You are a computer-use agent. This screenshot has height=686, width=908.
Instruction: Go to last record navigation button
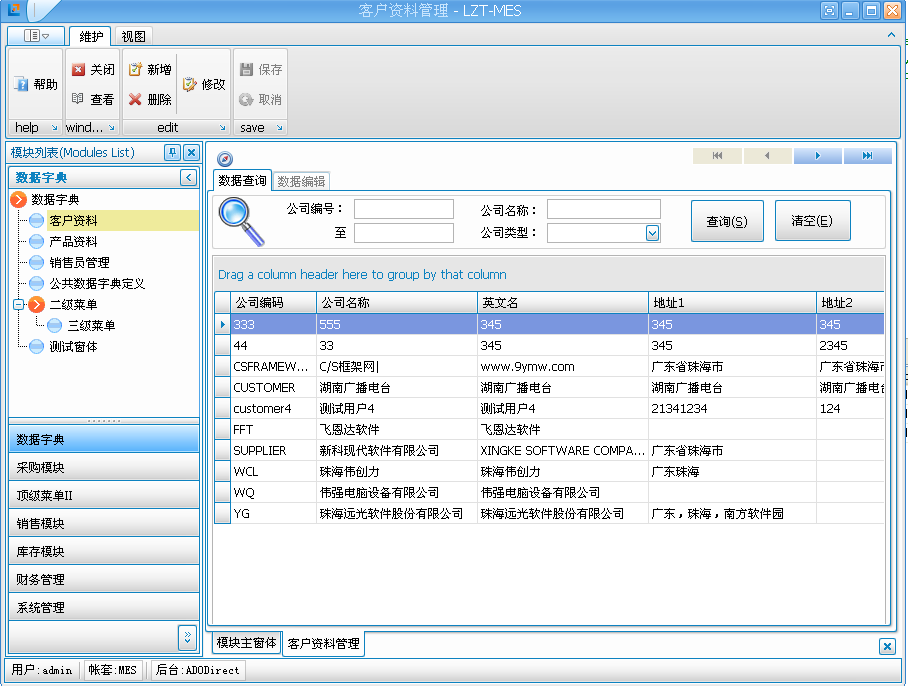(867, 155)
